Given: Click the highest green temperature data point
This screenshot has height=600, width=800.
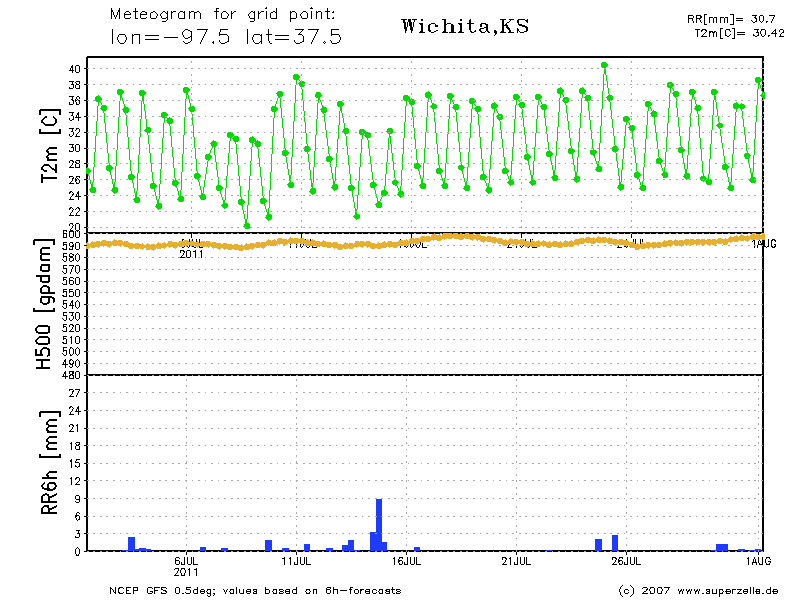Looking at the screenshot, I should [x=604, y=65].
